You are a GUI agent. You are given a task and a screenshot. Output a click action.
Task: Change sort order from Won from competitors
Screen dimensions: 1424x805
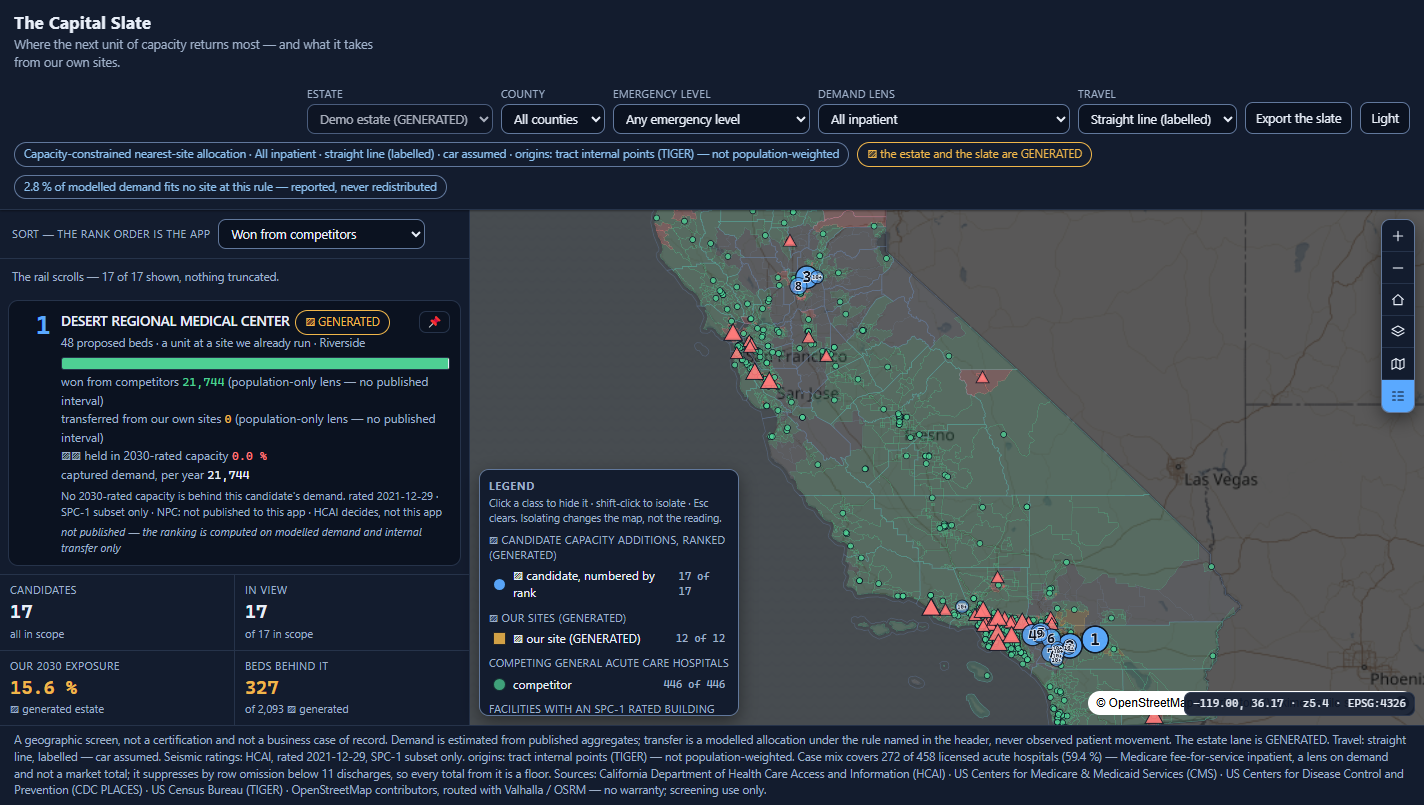click(x=321, y=234)
